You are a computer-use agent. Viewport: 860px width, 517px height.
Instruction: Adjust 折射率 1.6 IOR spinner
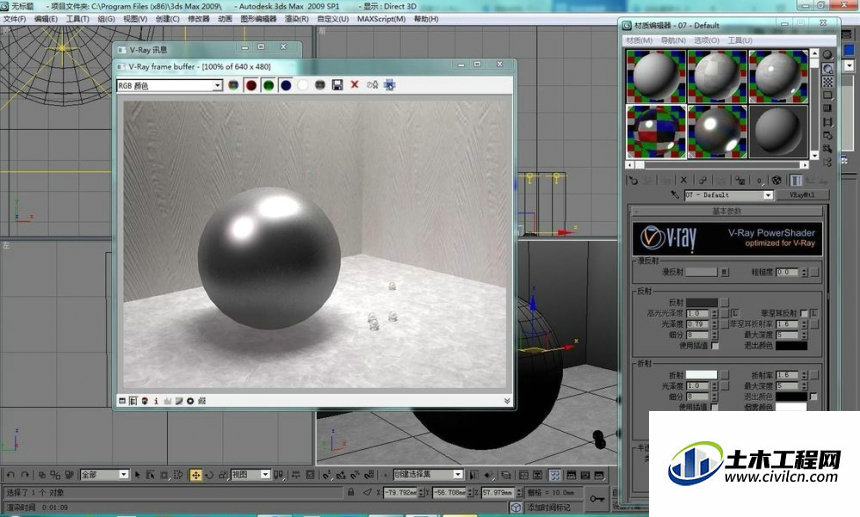(805, 375)
